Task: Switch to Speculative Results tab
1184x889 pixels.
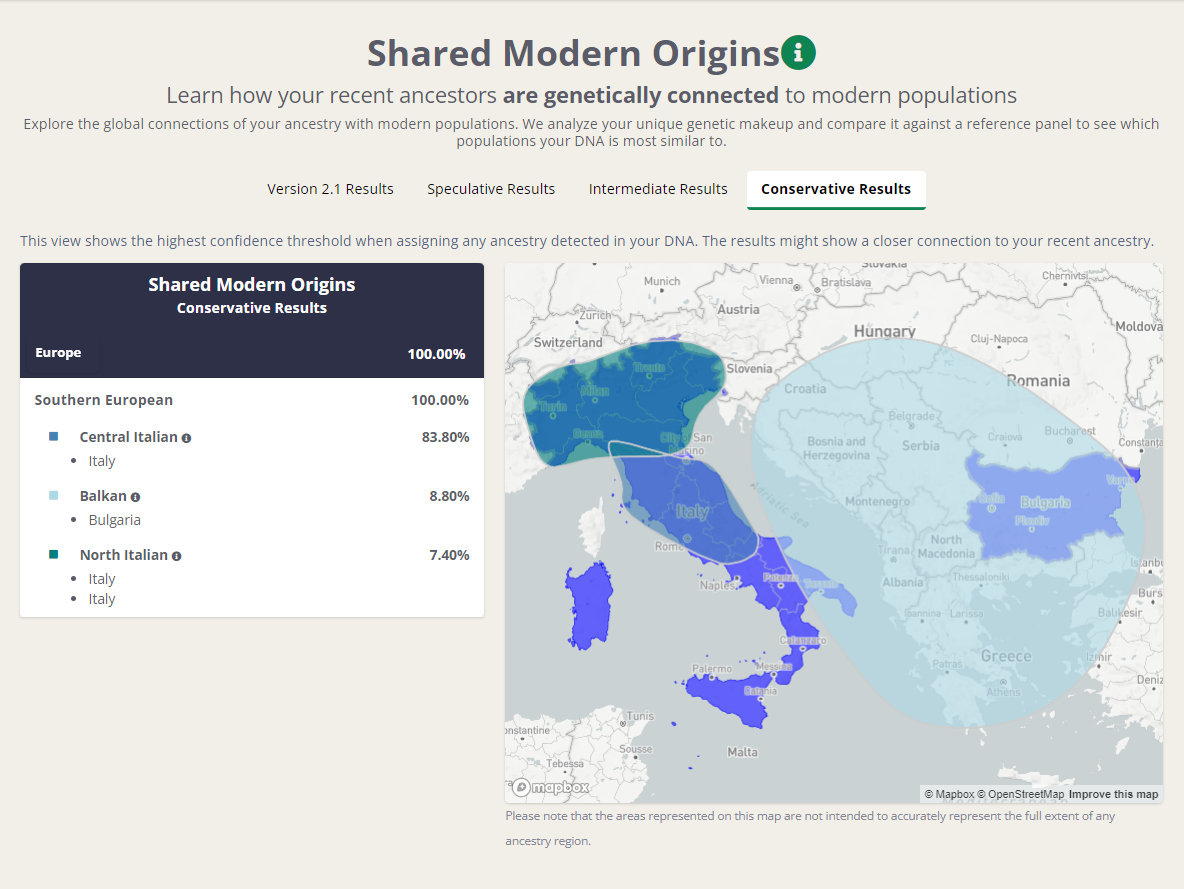Action: click(x=491, y=189)
